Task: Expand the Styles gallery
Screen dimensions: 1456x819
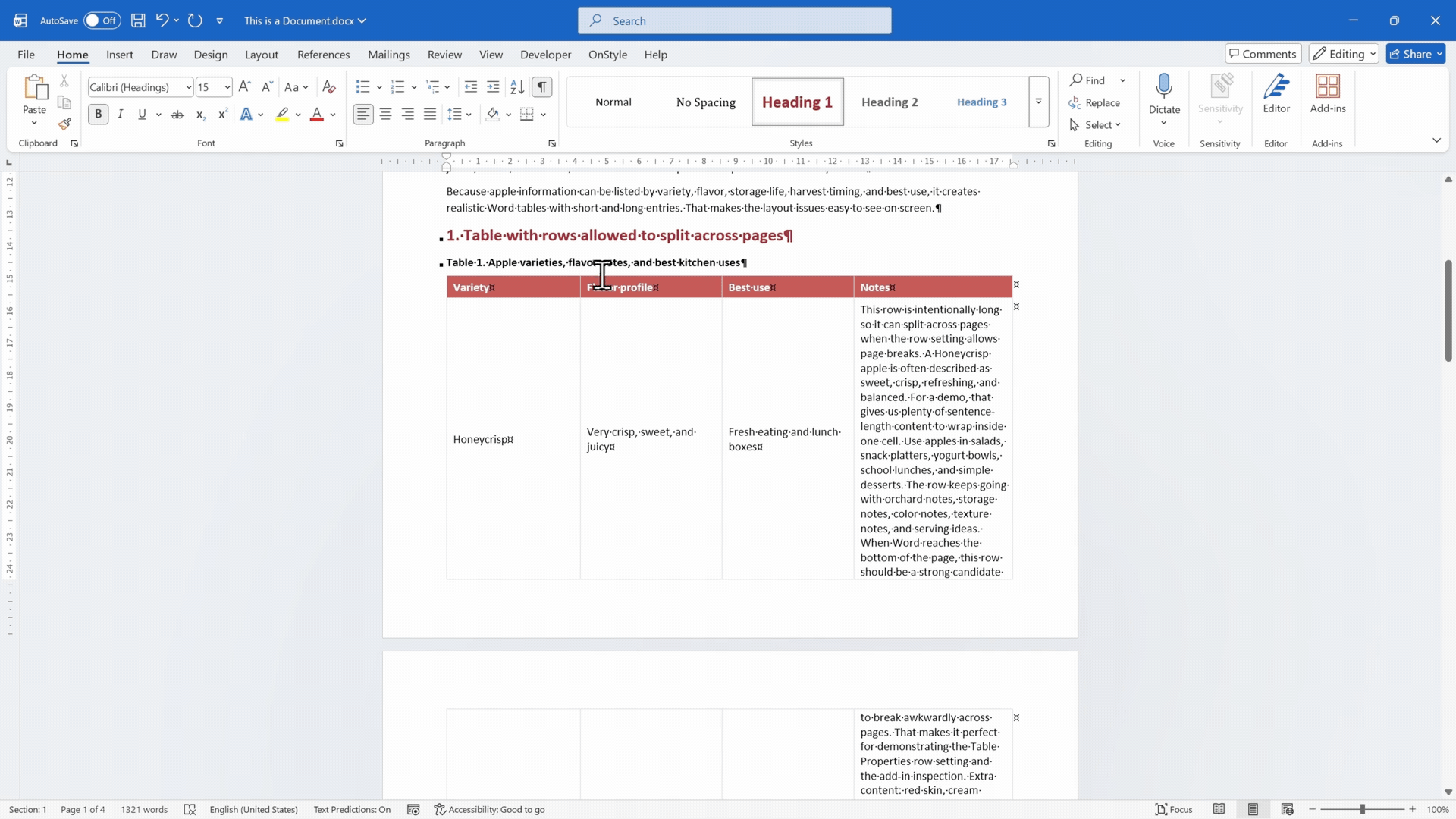Action: click(x=1038, y=102)
